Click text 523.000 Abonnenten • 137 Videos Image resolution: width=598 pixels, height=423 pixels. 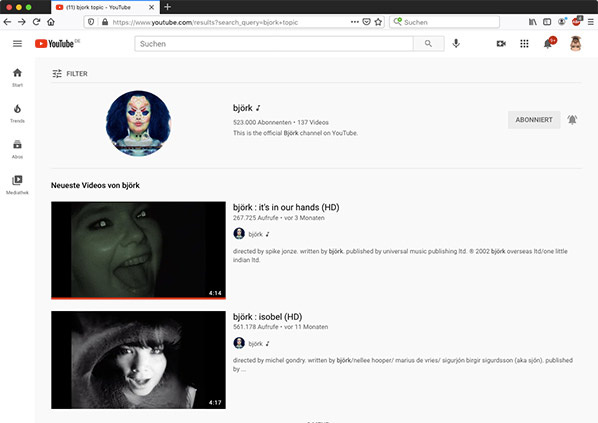(281, 122)
